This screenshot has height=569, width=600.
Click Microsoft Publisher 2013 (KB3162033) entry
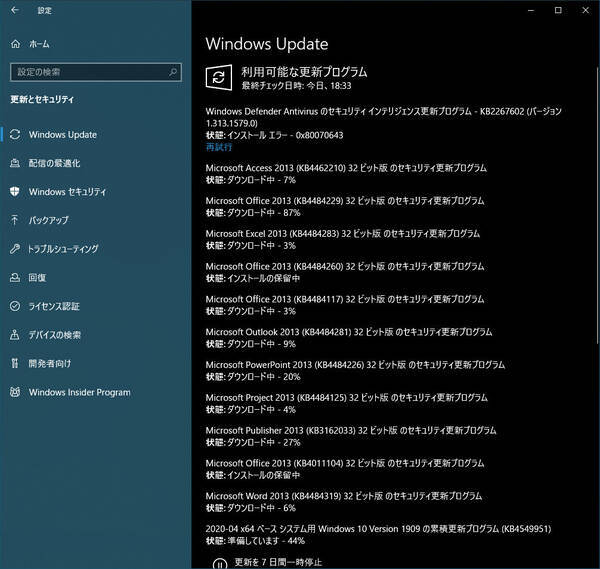click(351, 430)
